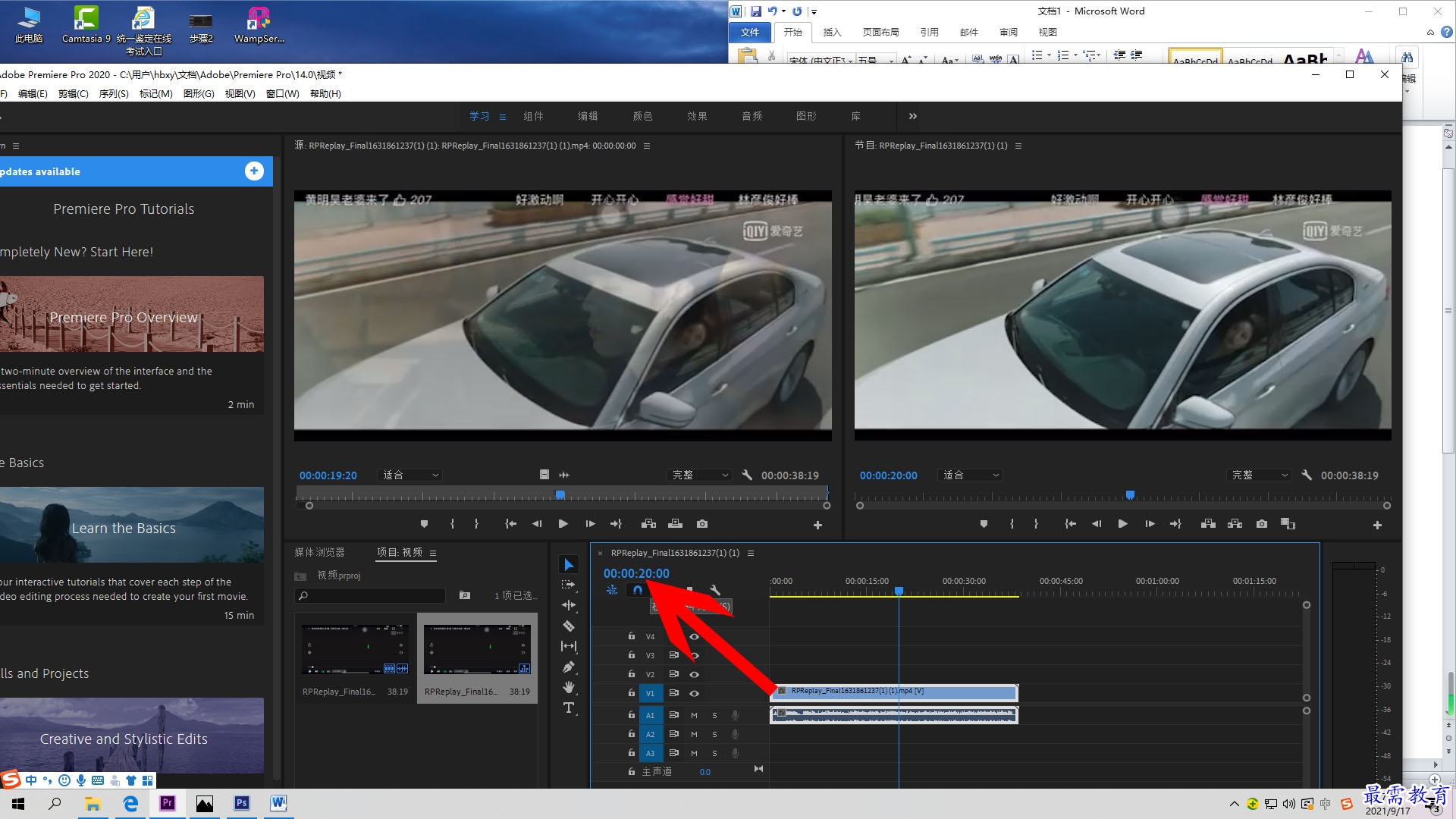Play the source monitor clip
This screenshot has height=819, width=1456.
point(563,524)
